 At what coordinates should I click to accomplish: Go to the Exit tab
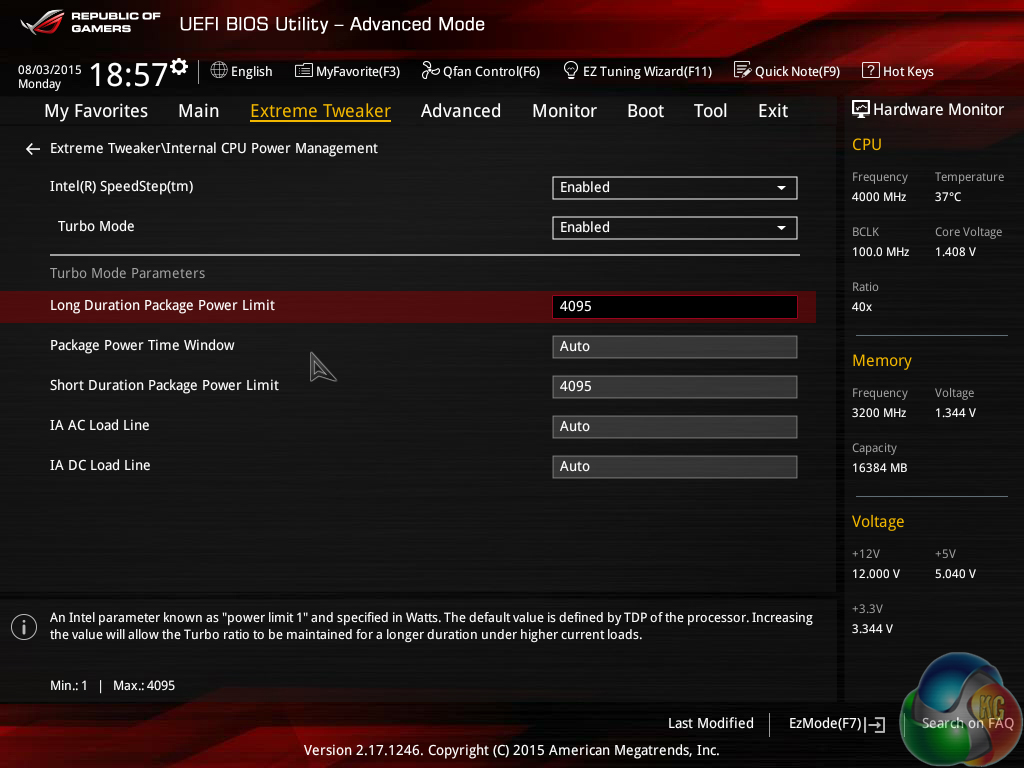(x=773, y=111)
